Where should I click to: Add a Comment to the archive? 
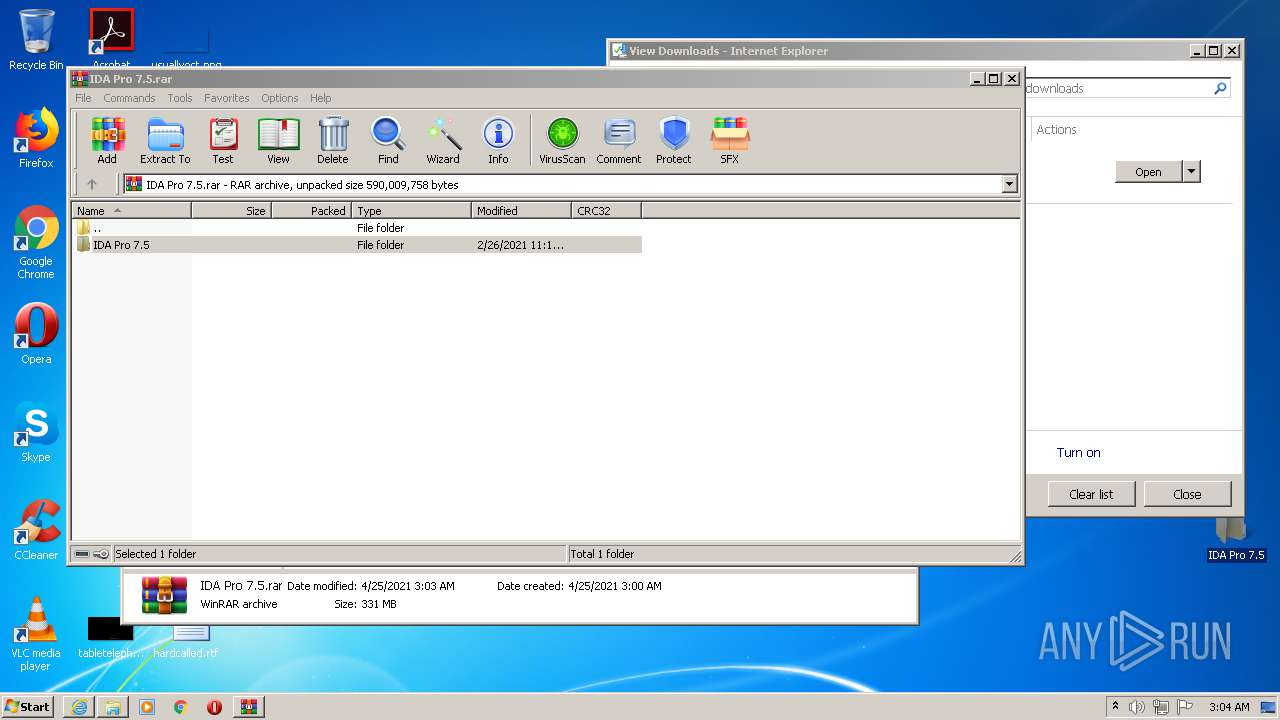[619, 140]
